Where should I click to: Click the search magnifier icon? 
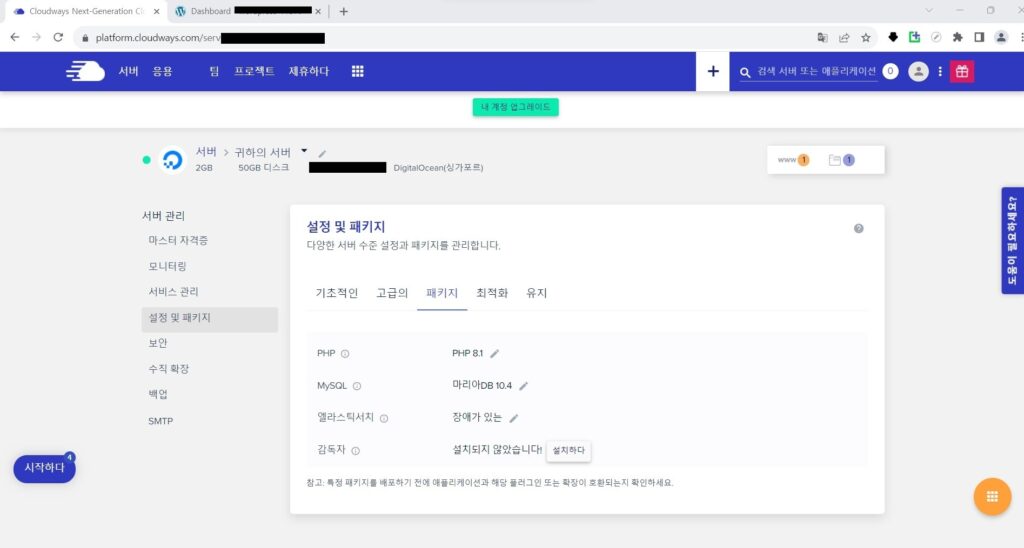[x=745, y=72]
